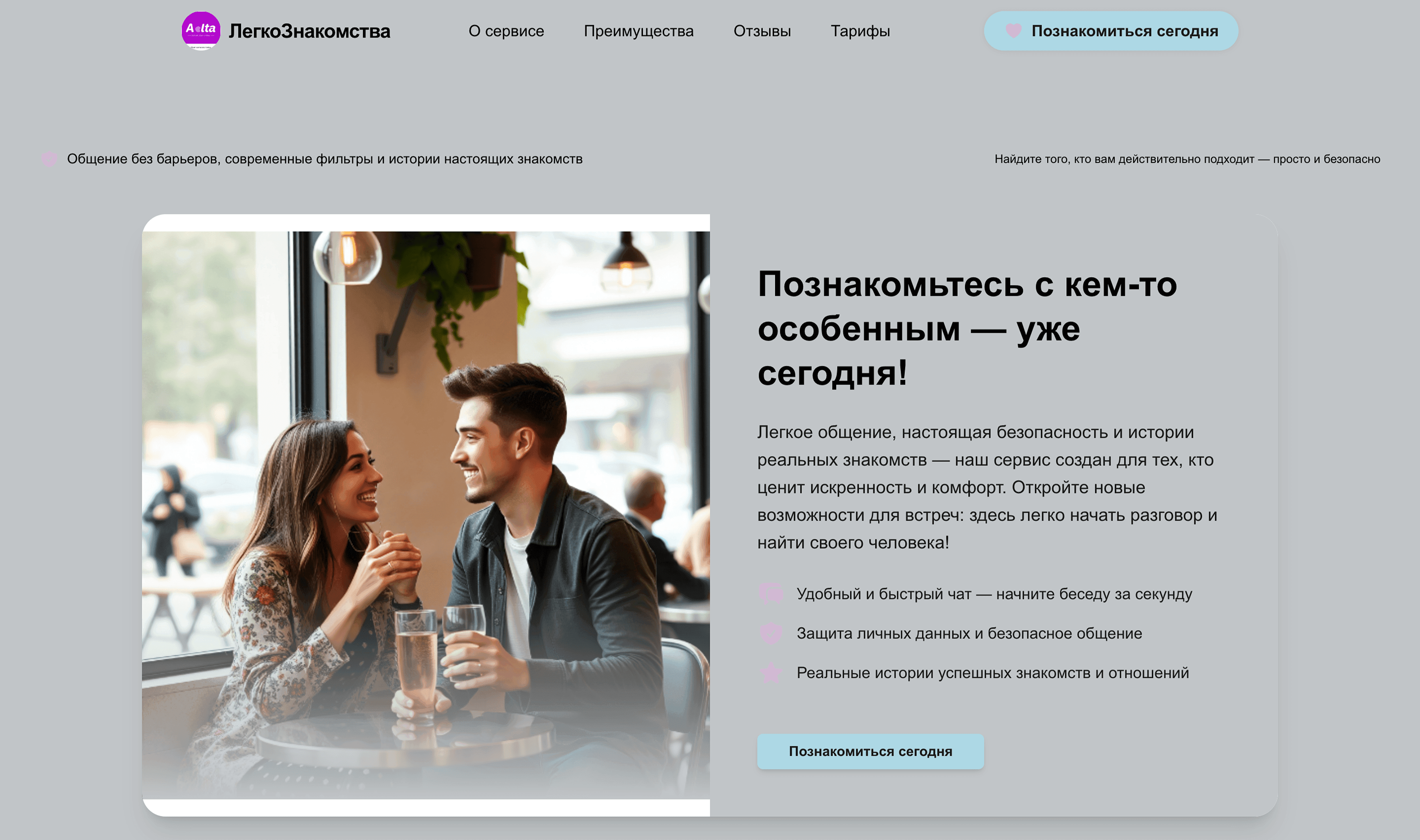Click the heart icon beside barrier-free communication text
The height and width of the screenshot is (840, 1420).
point(49,159)
